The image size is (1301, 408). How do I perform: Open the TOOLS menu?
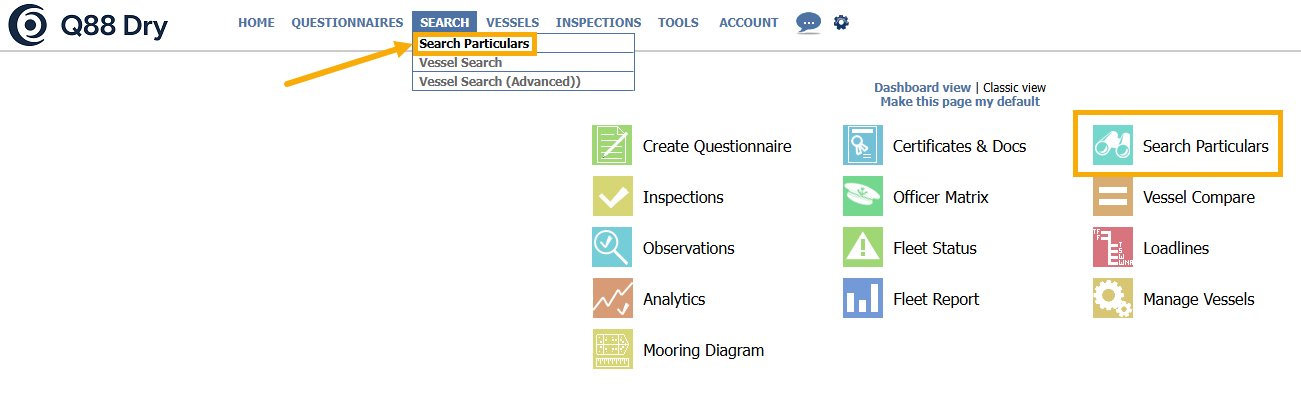pyautogui.click(x=678, y=22)
